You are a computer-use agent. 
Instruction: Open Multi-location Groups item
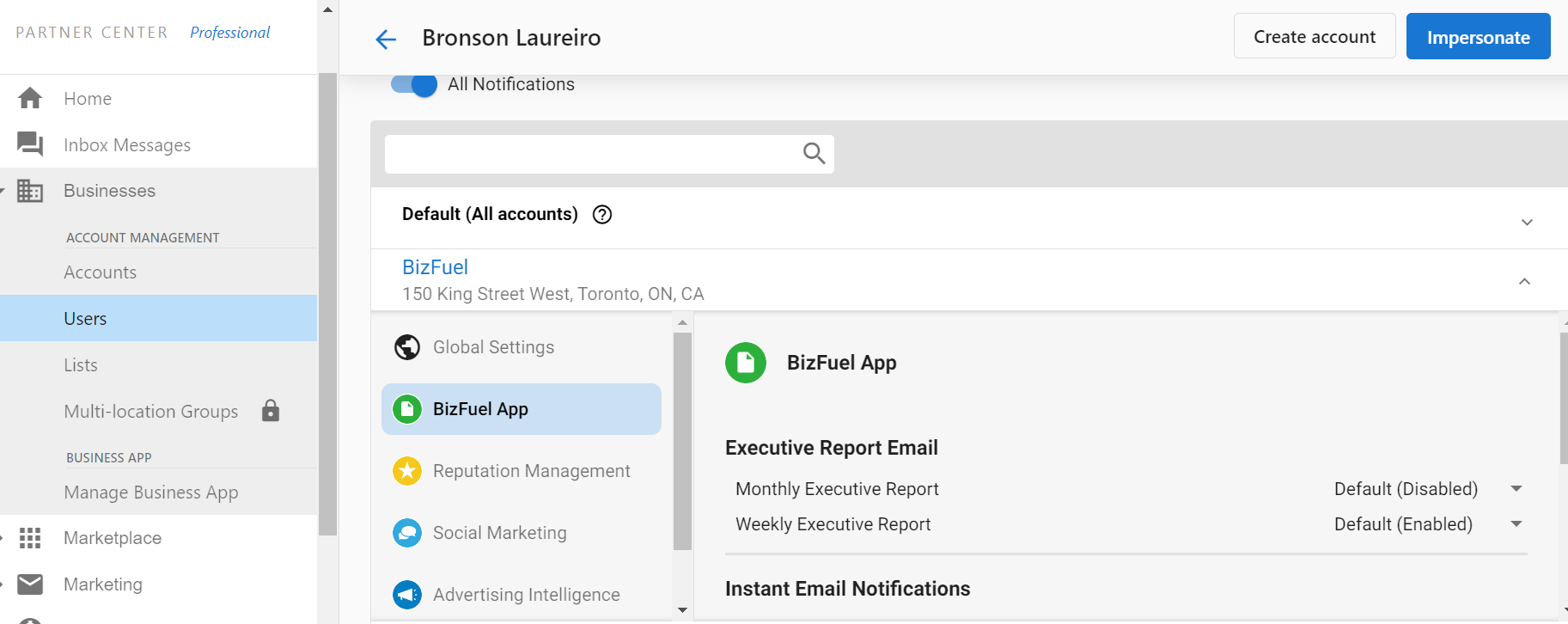(x=150, y=411)
